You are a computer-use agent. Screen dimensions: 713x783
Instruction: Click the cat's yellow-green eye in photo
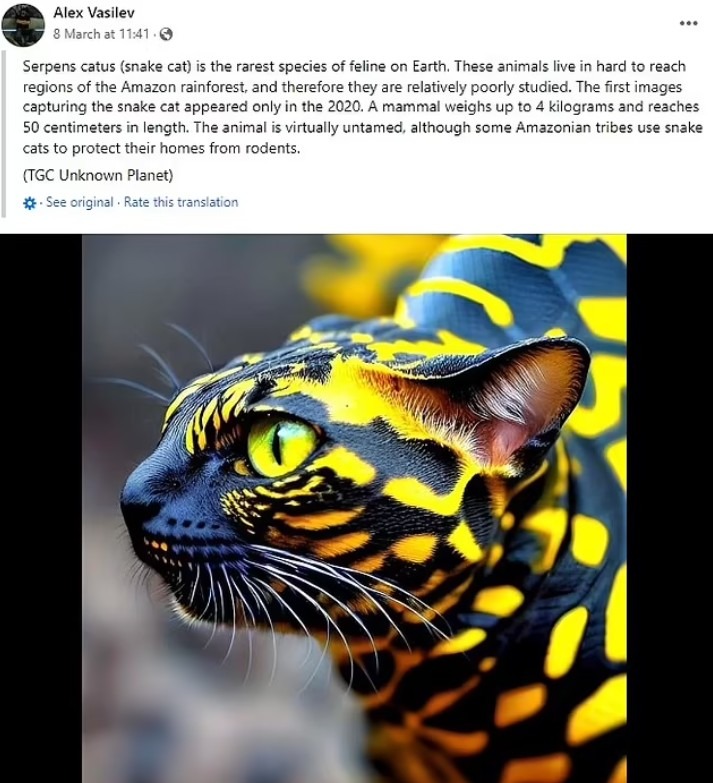point(280,446)
